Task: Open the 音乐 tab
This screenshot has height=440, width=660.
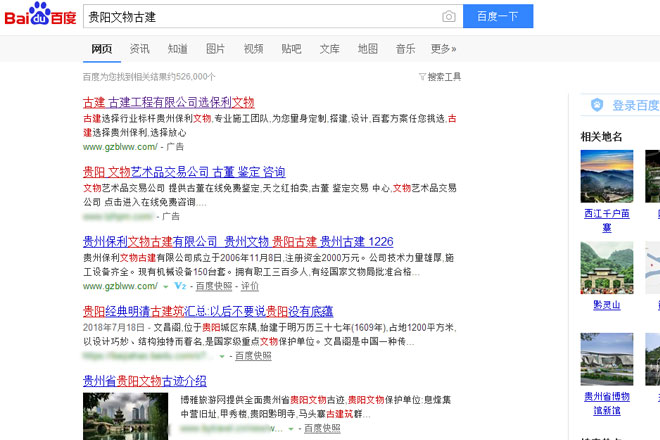Action: tap(405, 49)
